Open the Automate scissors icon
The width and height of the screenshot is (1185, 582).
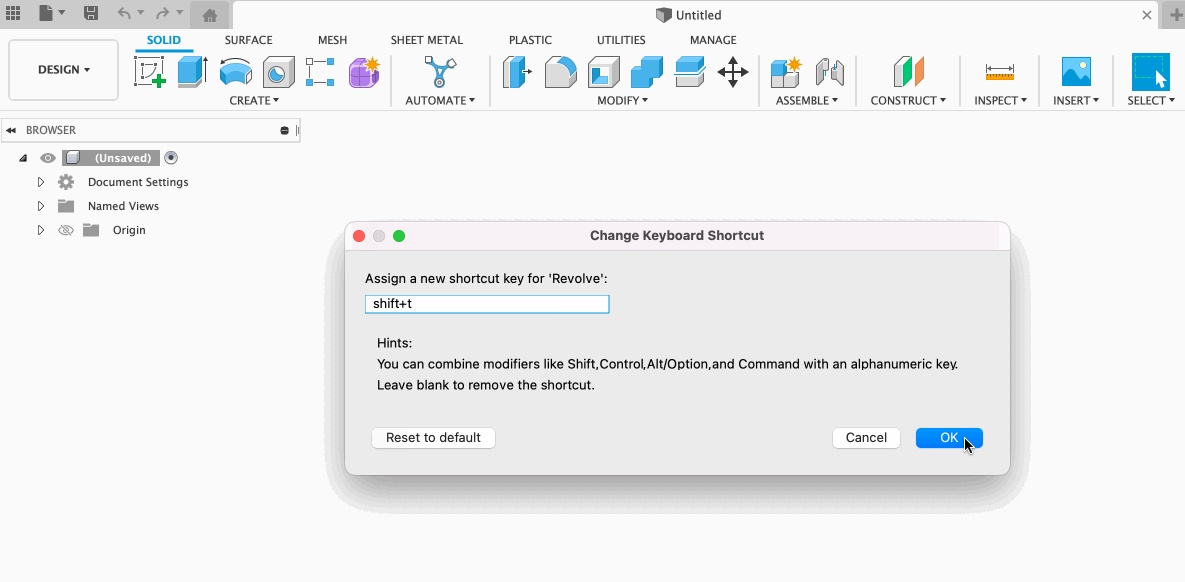point(440,72)
